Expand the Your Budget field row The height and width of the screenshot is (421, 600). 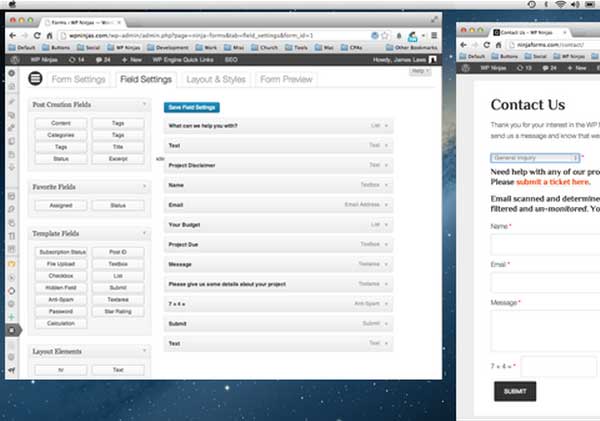pyautogui.click(x=386, y=225)
